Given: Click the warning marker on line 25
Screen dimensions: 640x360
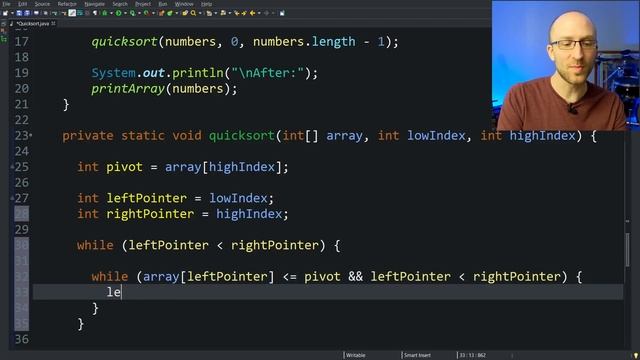Looking at the screenshot, I should [12, 167].
